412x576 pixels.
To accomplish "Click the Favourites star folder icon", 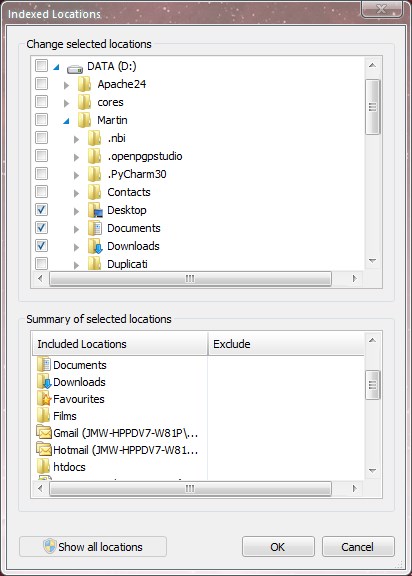I will (x=44, y=399).
